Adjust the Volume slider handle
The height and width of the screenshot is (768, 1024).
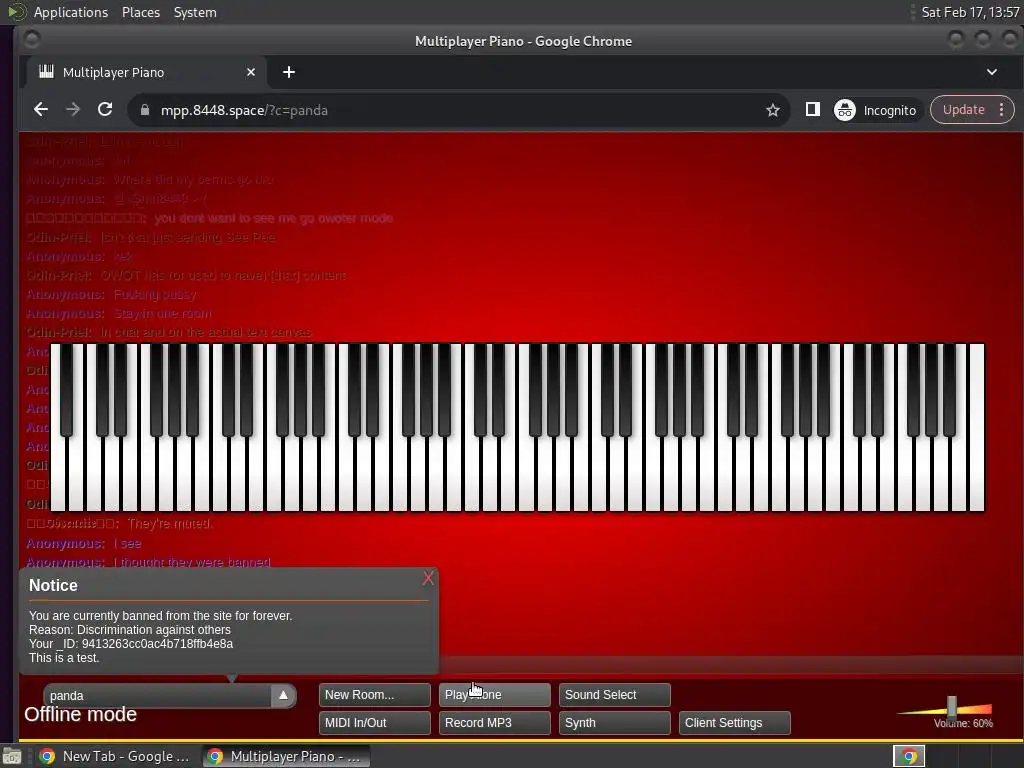952,707
